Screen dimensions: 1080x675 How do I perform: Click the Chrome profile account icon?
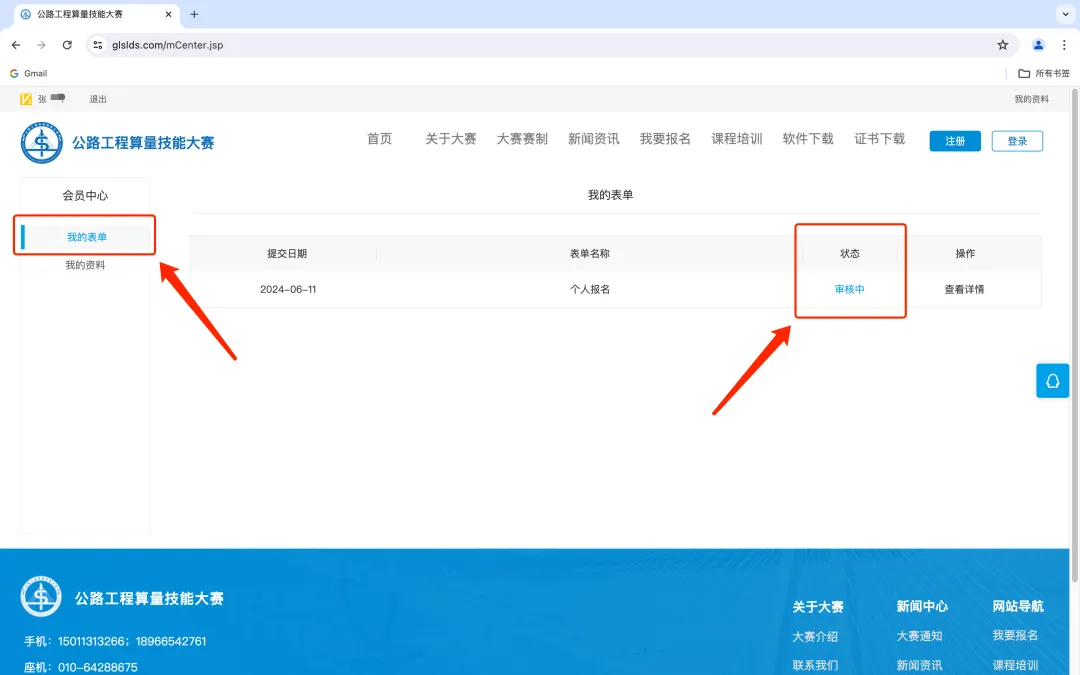[x=1037, y=44]
